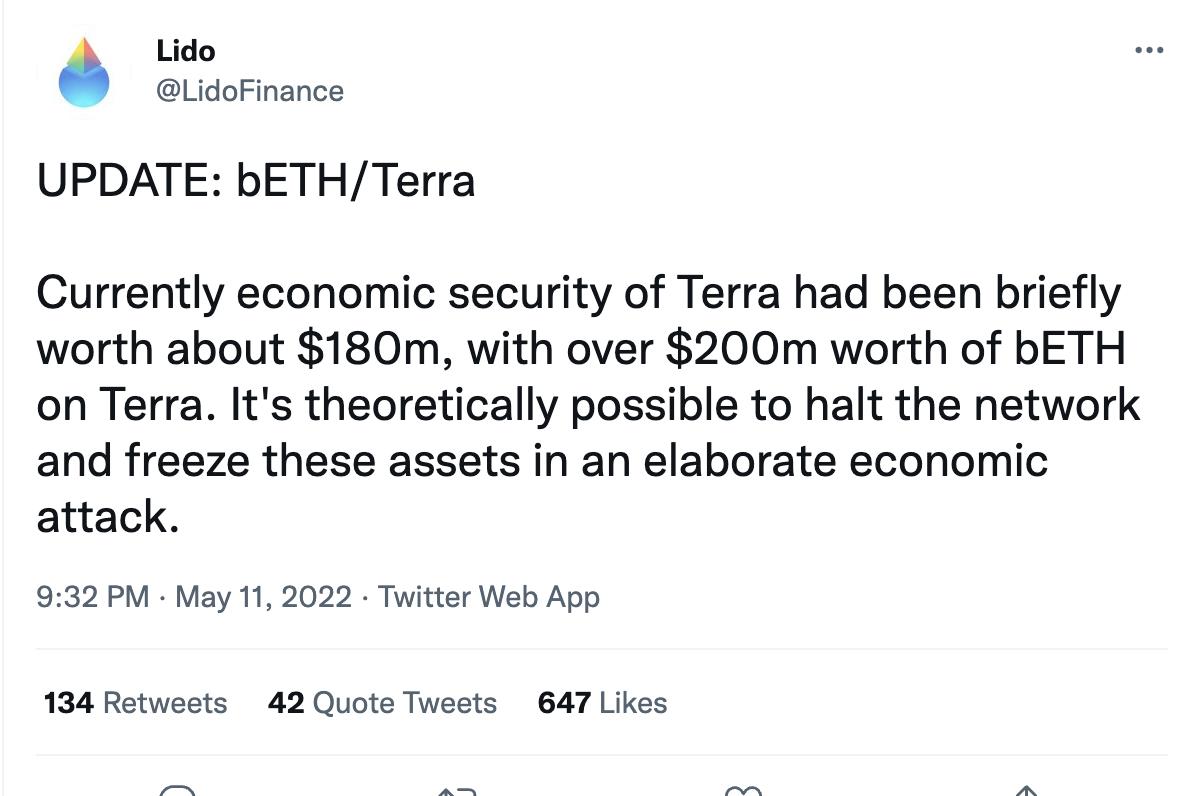Expand tweet actions with the three-dot menu
1198x796 pixels.
pyautogui.click(x=1150, y=48)
